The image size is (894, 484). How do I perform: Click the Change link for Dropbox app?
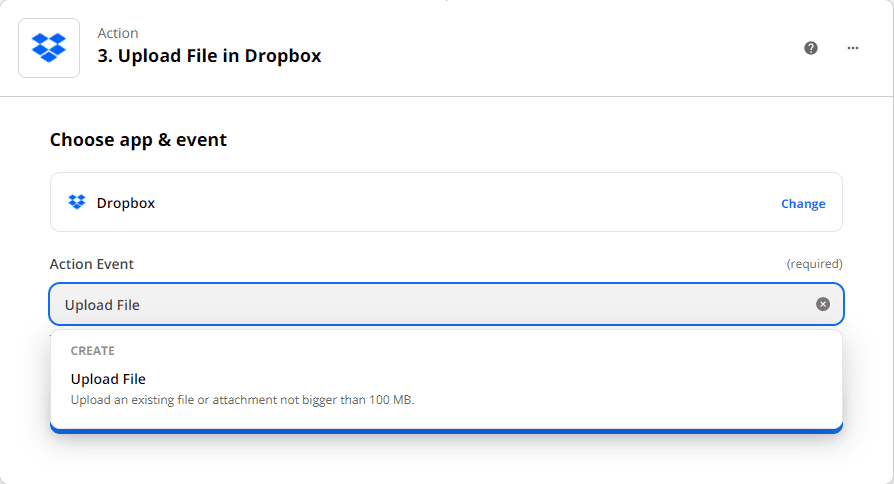[x=803, y=204]
